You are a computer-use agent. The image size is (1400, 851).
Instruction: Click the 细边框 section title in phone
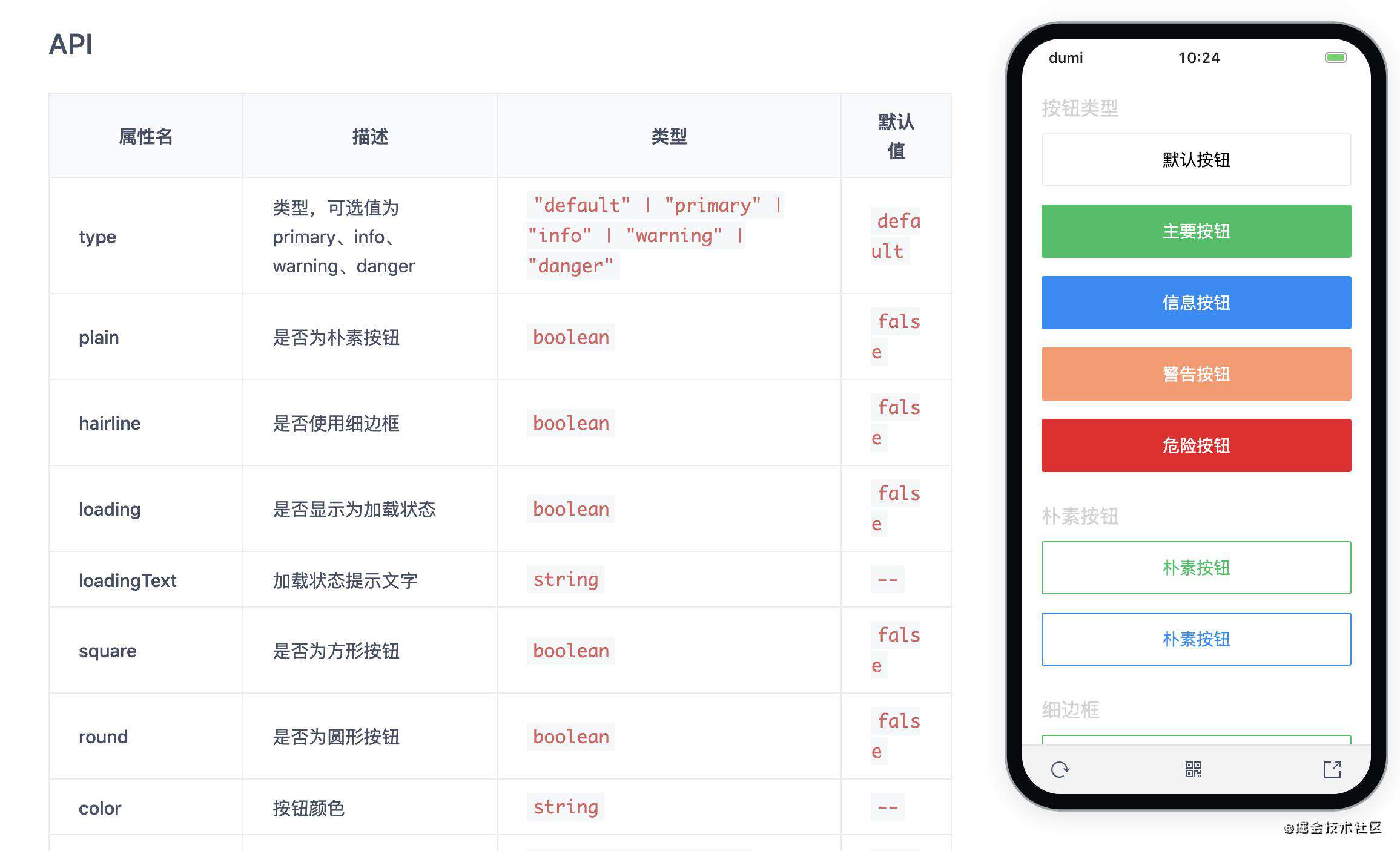(x=1071, y=710)
